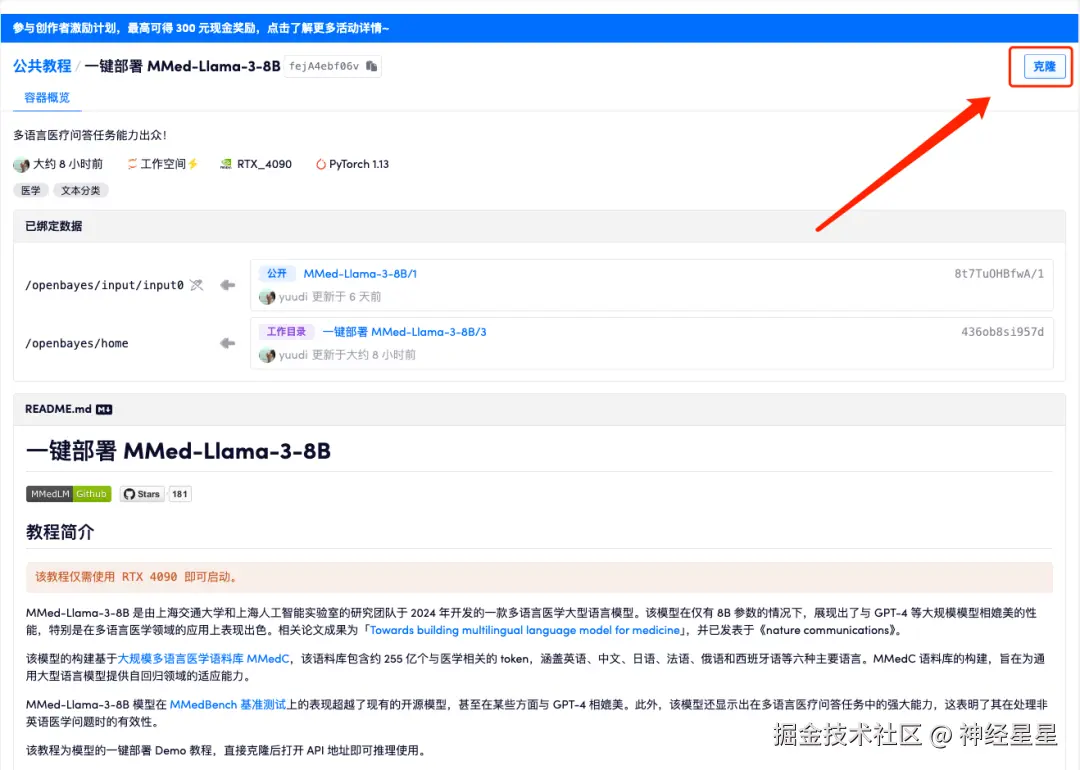
Task: Click the blue creator incentive banner
Action: pos(540,28)
